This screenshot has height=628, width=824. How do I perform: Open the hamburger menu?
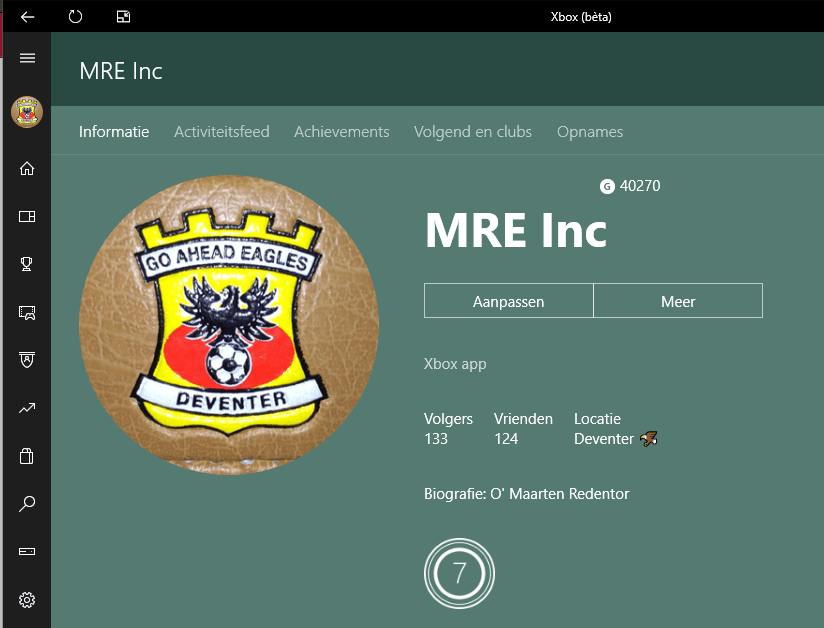coord(27,58)
